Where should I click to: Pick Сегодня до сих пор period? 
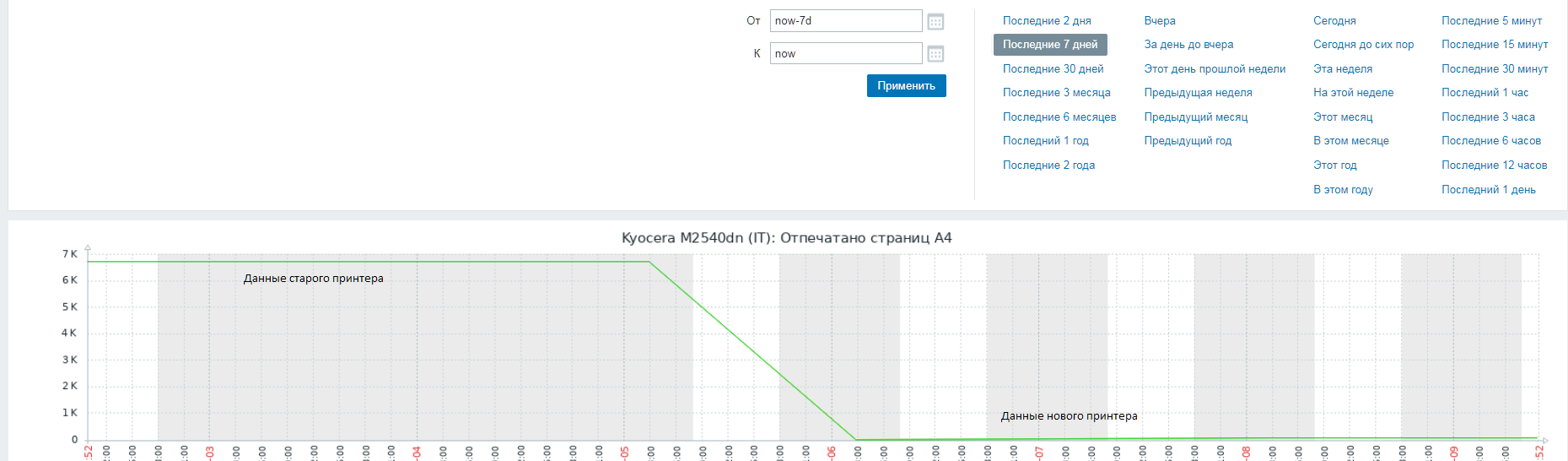[x=1363, y=45]
